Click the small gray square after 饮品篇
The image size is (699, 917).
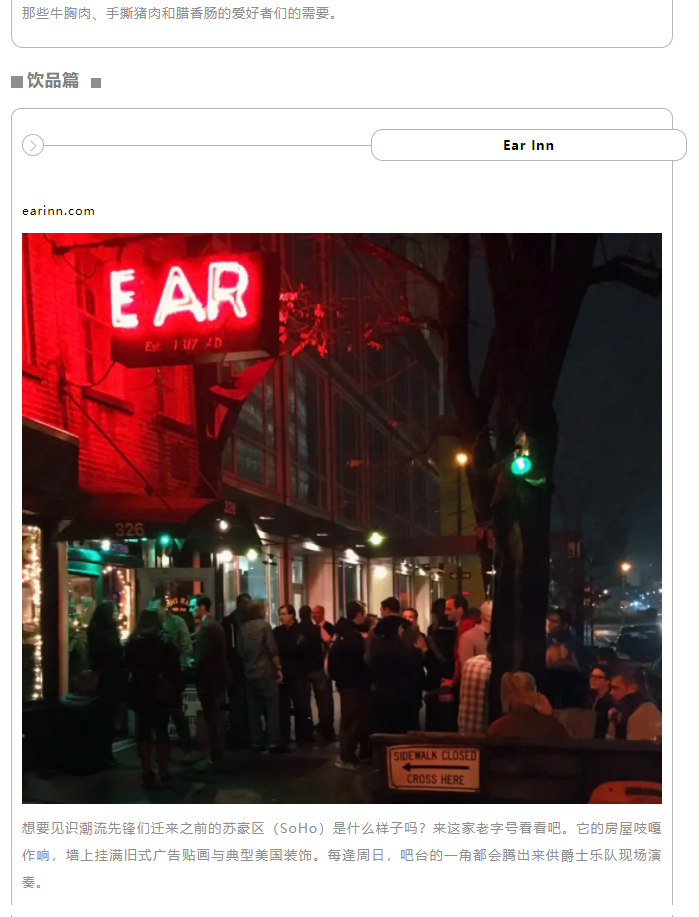coord(96,83)
